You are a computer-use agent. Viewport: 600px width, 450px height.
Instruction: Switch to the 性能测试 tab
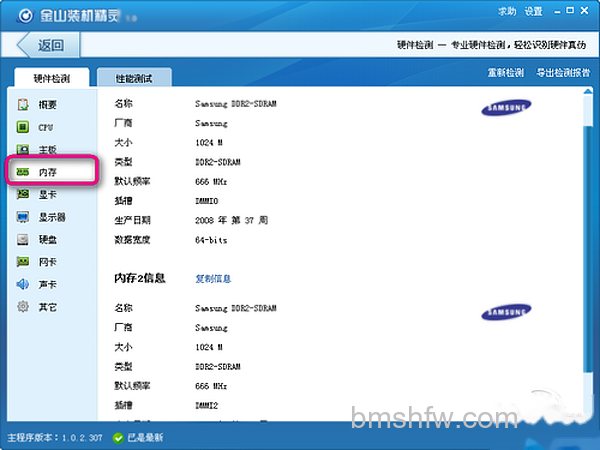134,78
